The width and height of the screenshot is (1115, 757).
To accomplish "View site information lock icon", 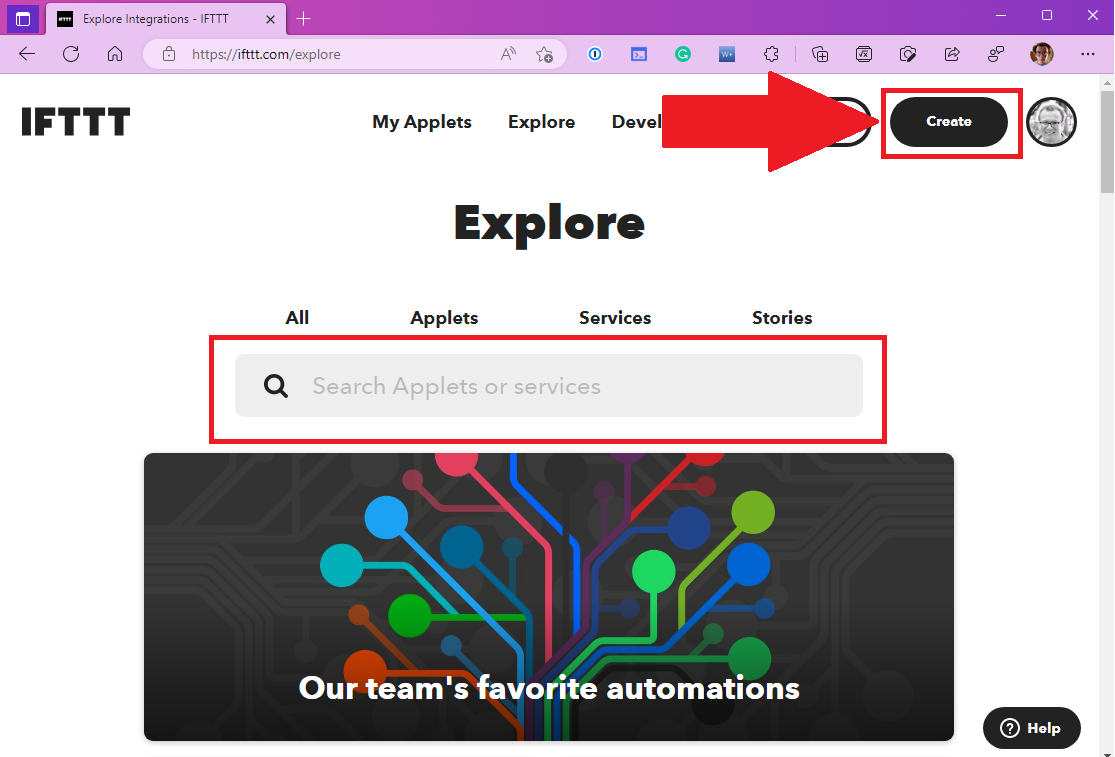I will click(x=169, y=54).
